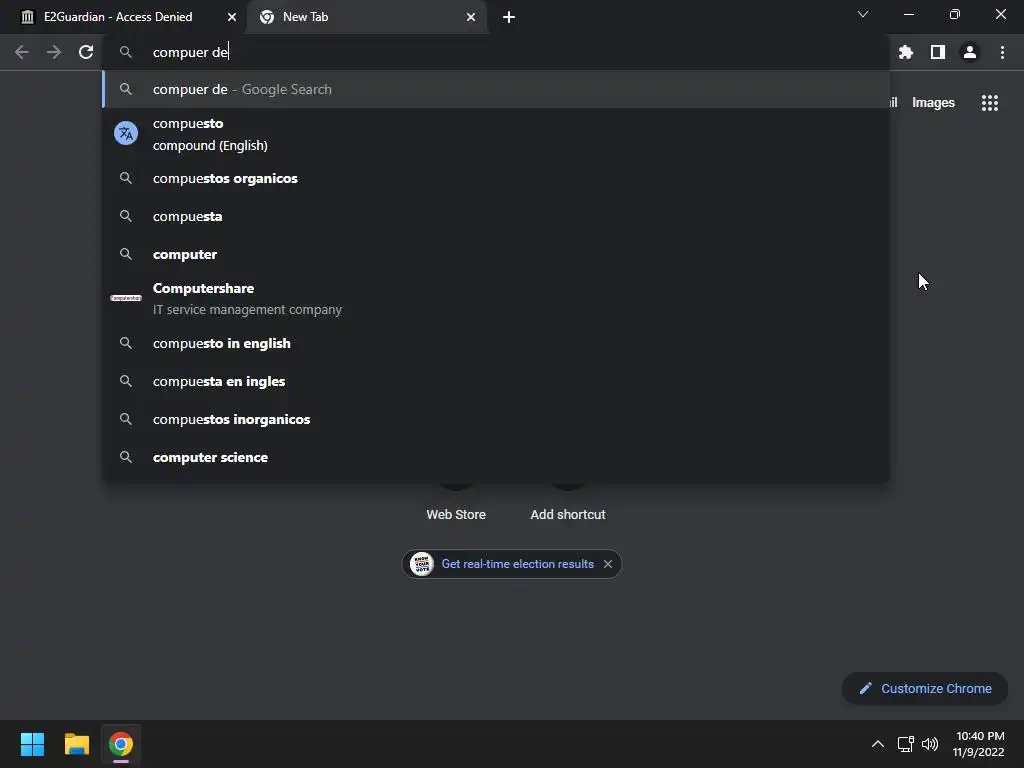Open the clock showing 10:40 PM
The height and width of the screenshot is (768, 1024).
tap(978, 744)
